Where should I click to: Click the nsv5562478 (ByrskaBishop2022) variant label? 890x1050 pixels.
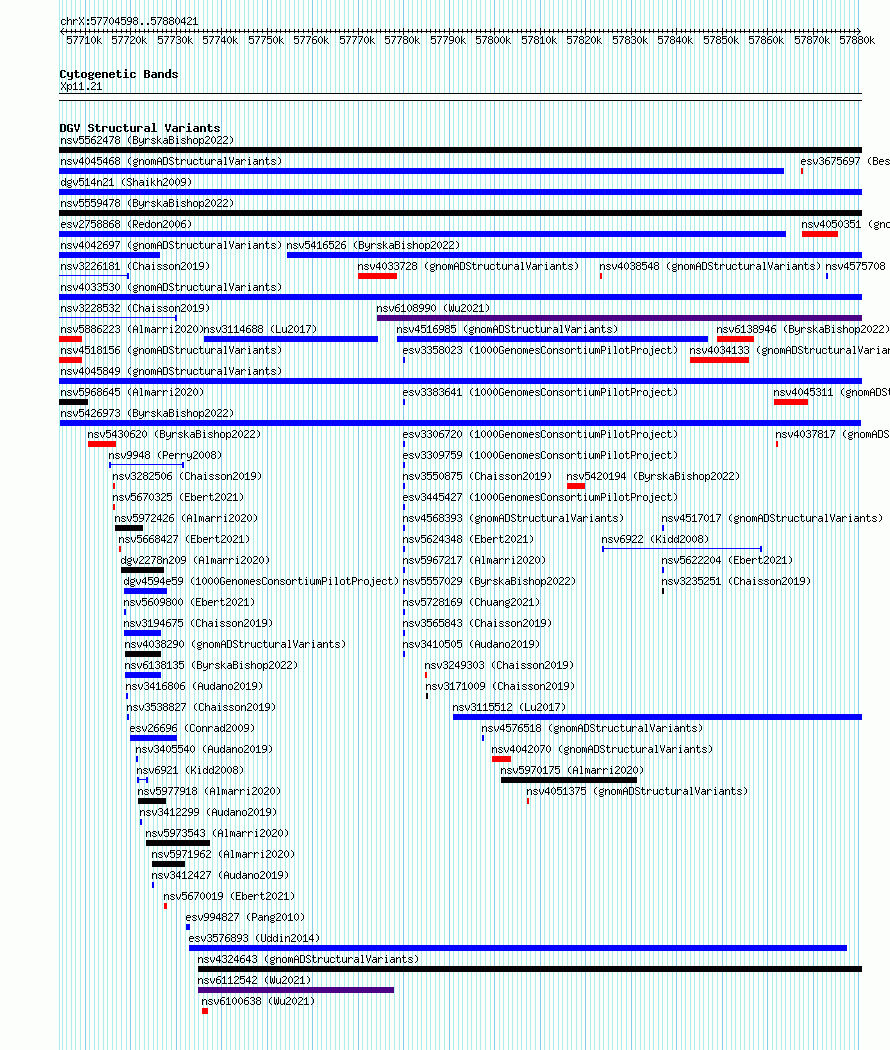click(x=147, y=141)
